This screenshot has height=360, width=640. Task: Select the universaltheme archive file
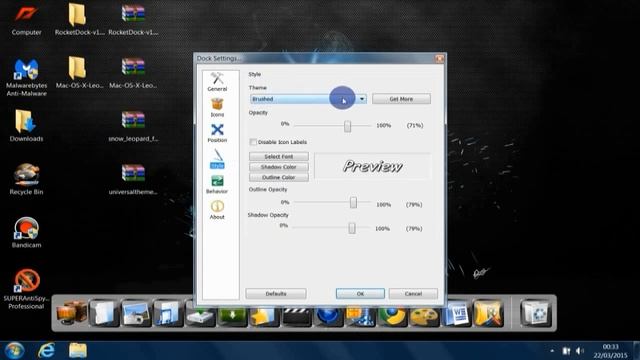pos(133,179)
